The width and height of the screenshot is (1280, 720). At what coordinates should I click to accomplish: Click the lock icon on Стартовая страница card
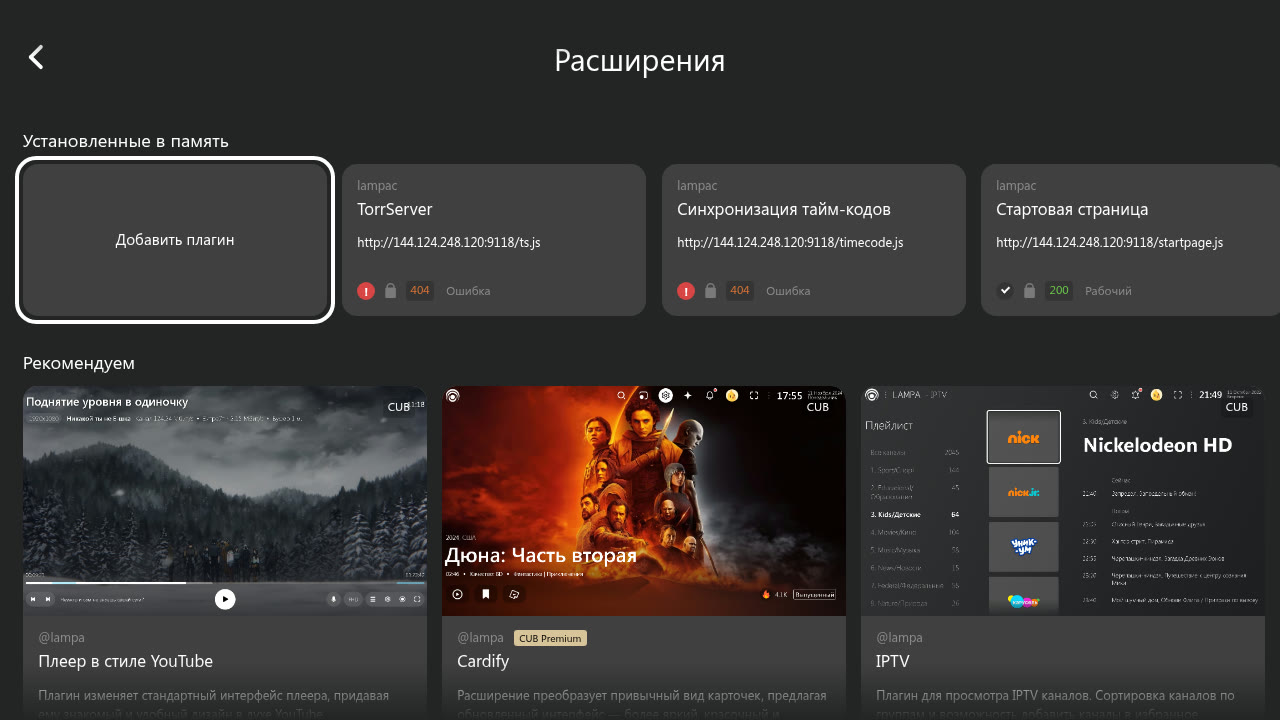1029,291
